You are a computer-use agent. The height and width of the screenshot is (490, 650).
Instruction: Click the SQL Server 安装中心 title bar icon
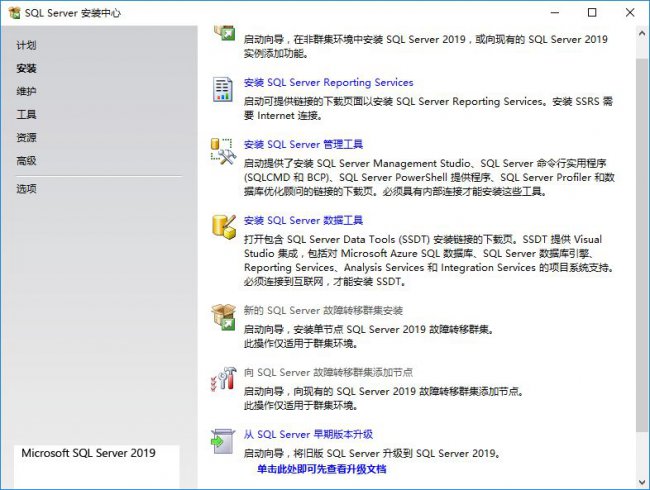tap(14, 13)
